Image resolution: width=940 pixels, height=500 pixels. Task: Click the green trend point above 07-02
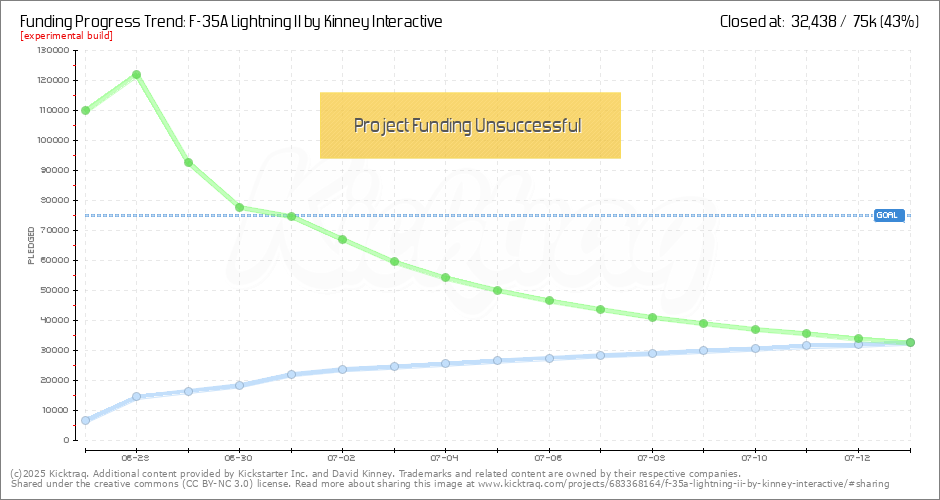[x=343, y=239]
